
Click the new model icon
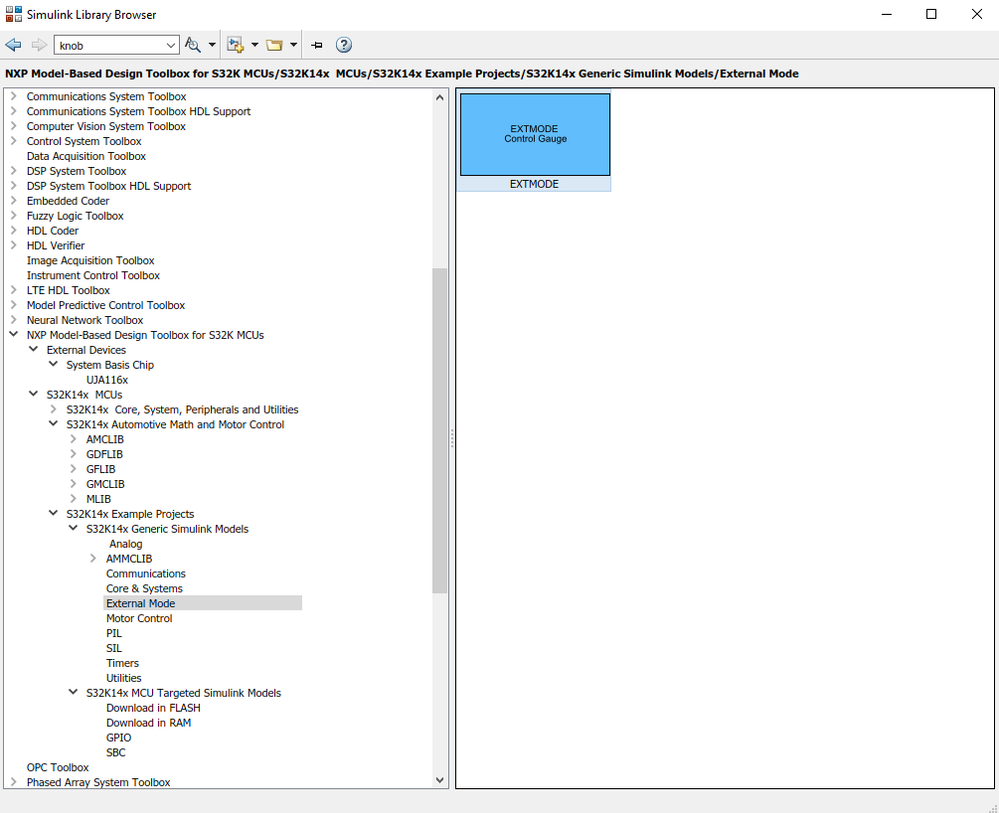click(x=236, y=45)
